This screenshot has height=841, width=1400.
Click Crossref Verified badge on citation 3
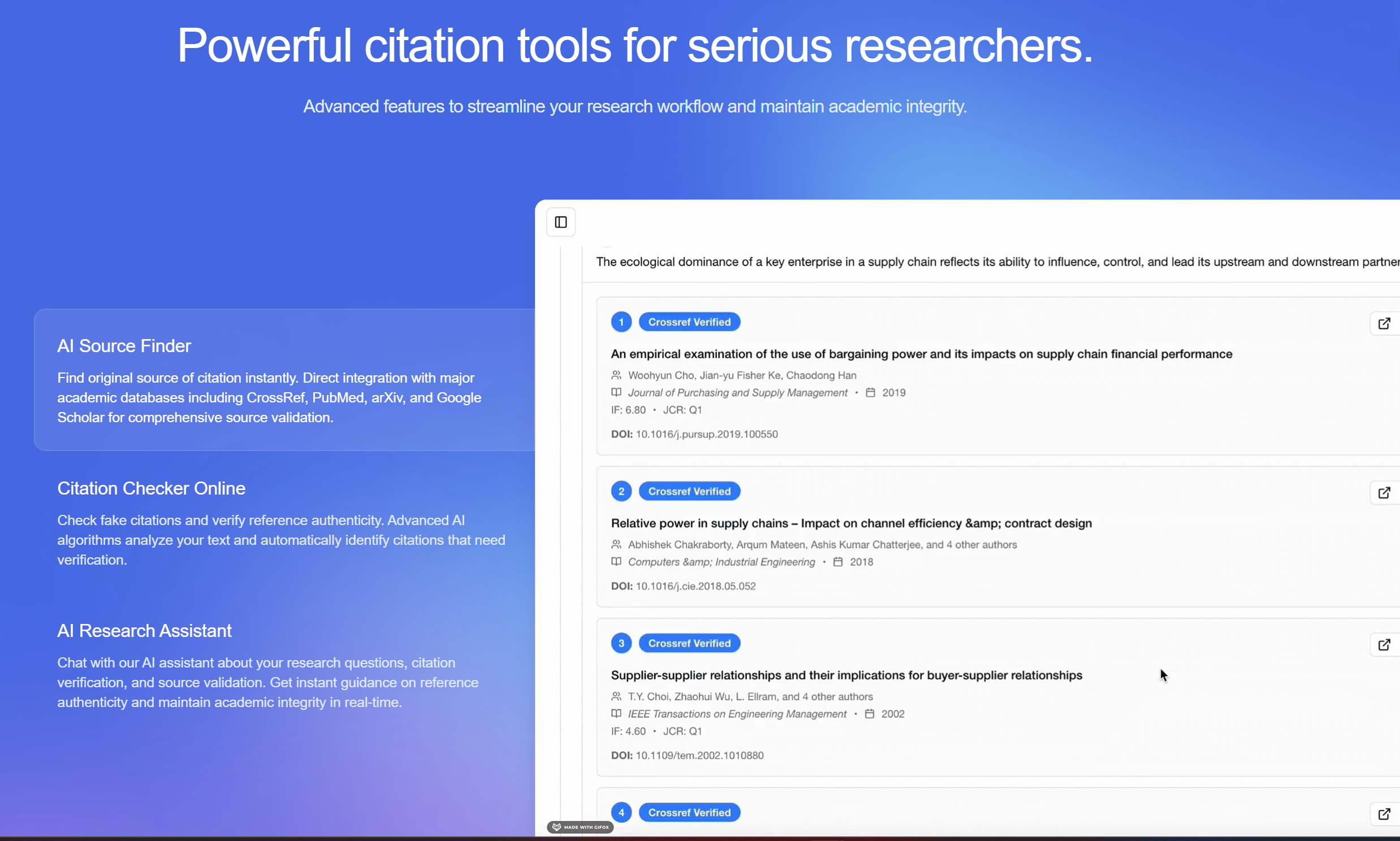[x=689, y=643]
